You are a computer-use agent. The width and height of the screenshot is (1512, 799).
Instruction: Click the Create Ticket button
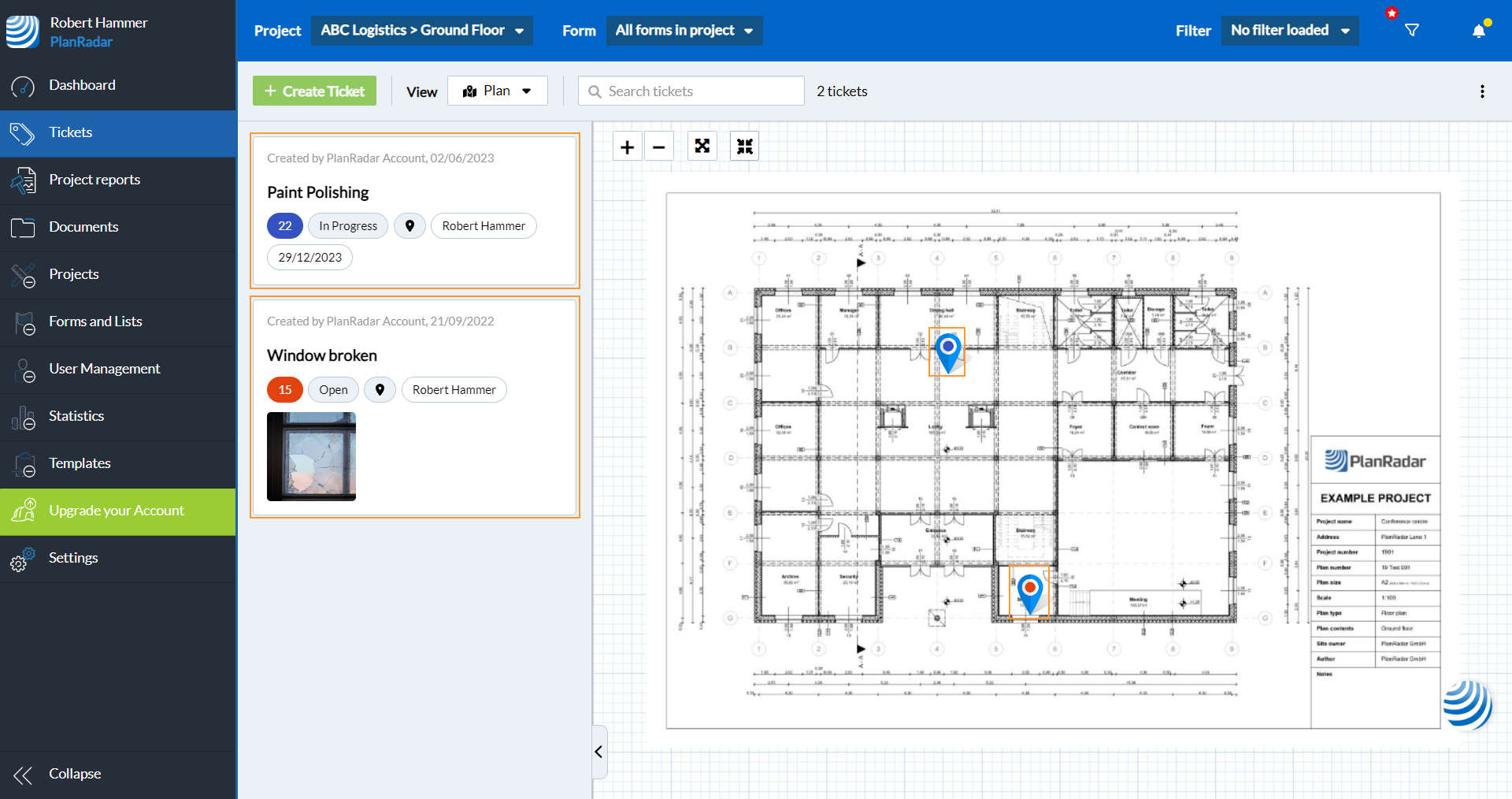point(314,91)
